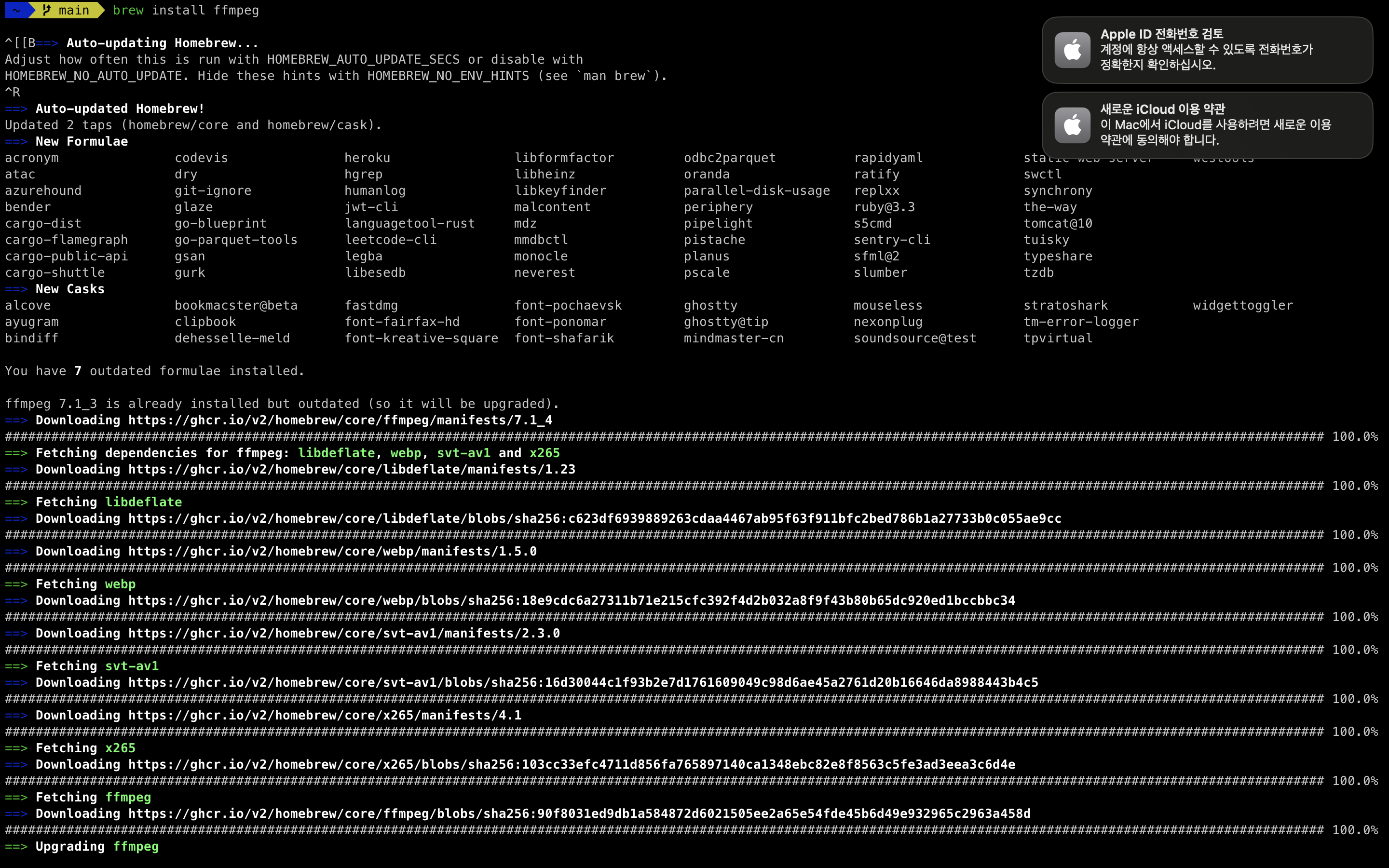Open the x265 manifests 4.1 URL

pos(325,715)
